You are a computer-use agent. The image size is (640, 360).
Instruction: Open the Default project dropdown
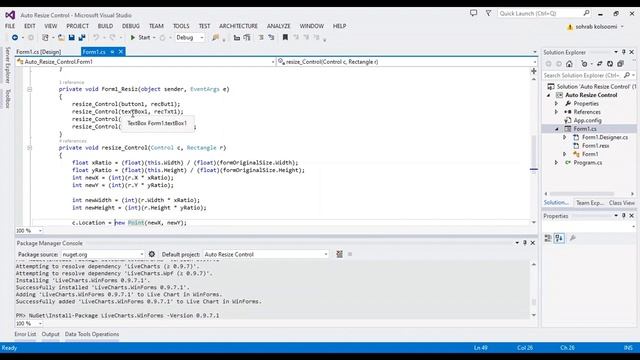(x=266, y=254)
